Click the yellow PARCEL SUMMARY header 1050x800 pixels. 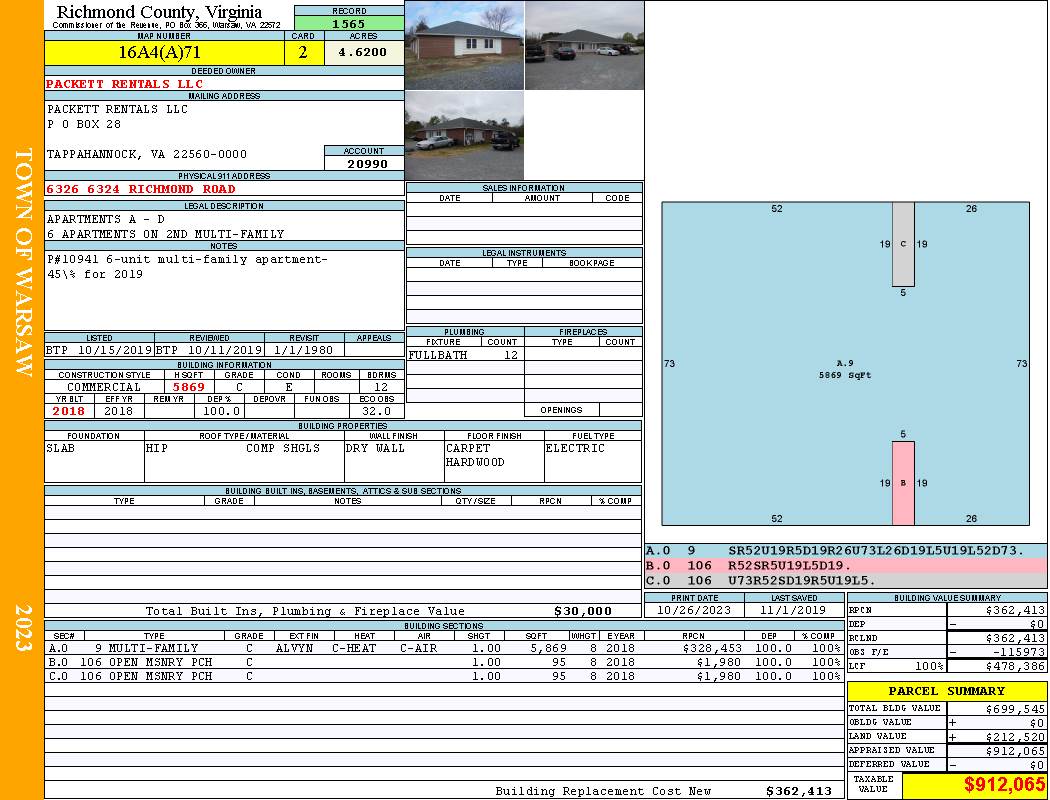tap(946, 691)
